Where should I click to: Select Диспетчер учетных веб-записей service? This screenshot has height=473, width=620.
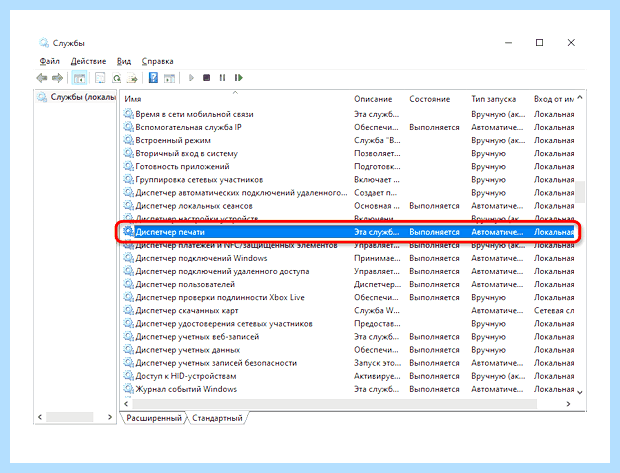point(197,337)
